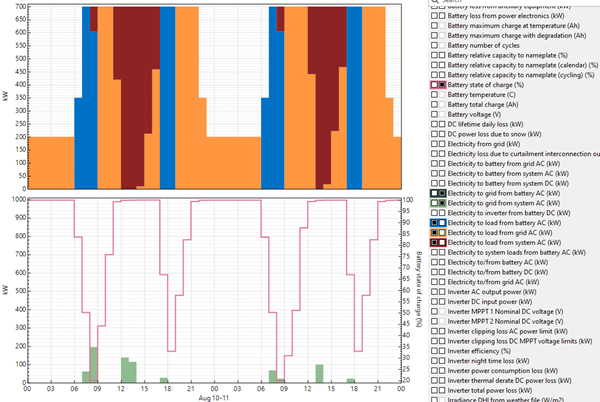
Task: Enable left checkbox for Inverter efficiency (%)
Action: [x=434, y=352]
